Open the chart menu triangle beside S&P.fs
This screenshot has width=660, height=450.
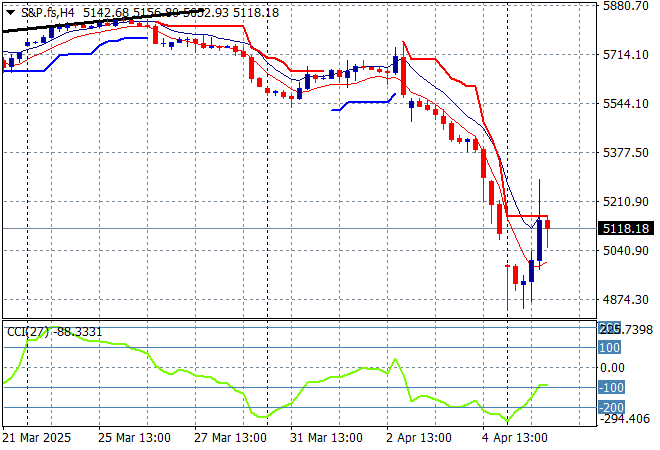coord(11,13)
